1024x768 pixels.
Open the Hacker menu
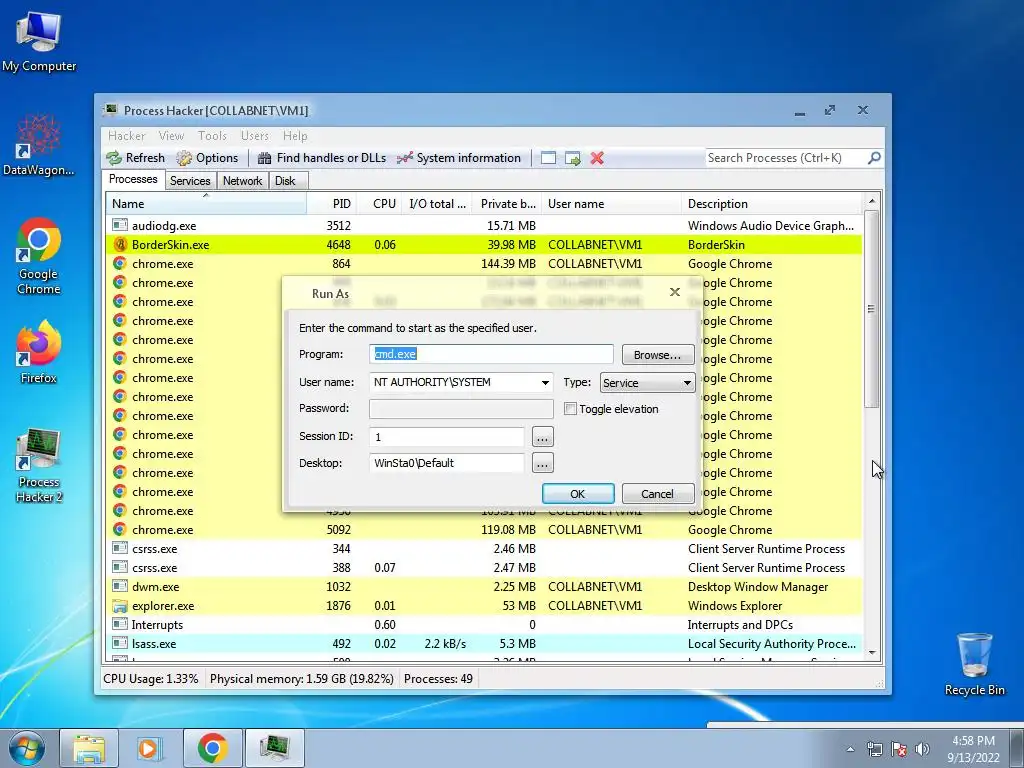(x=127, y=136)
